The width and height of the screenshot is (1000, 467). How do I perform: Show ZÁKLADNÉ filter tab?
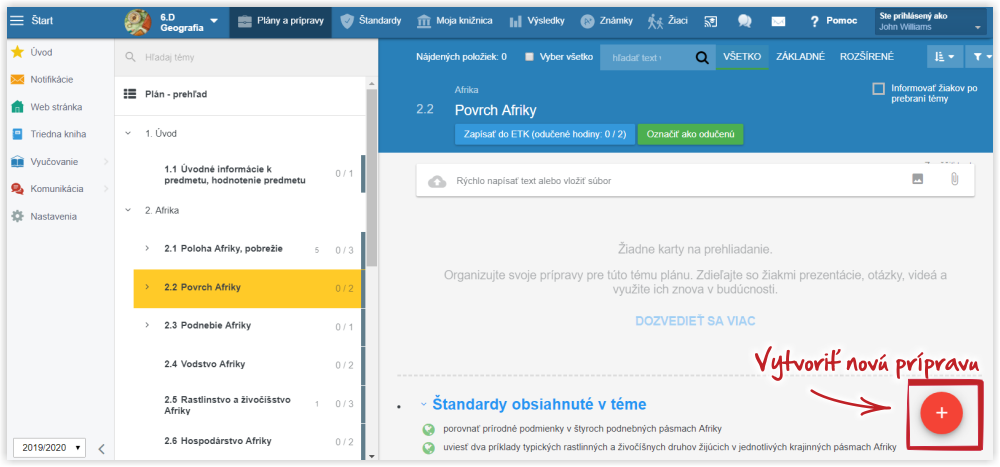tap(800, 57)
